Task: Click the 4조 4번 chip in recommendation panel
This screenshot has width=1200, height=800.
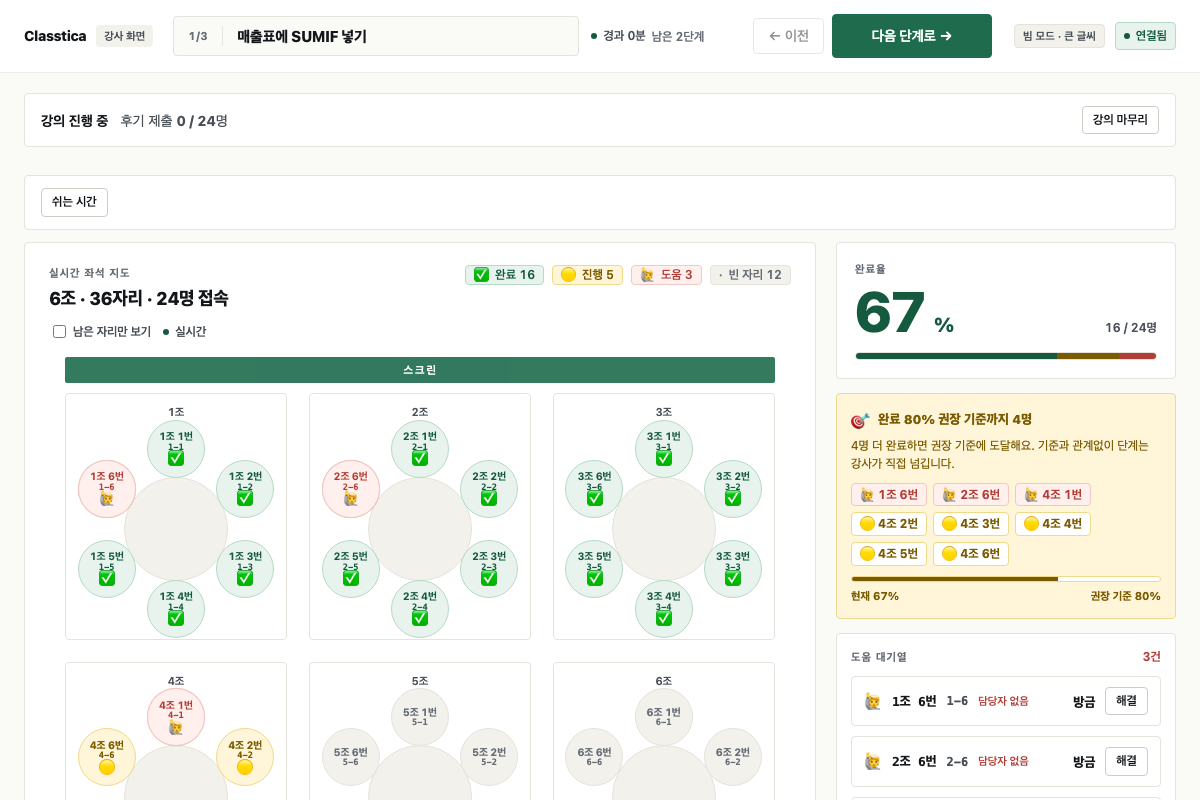Action: pos(1053,524)
